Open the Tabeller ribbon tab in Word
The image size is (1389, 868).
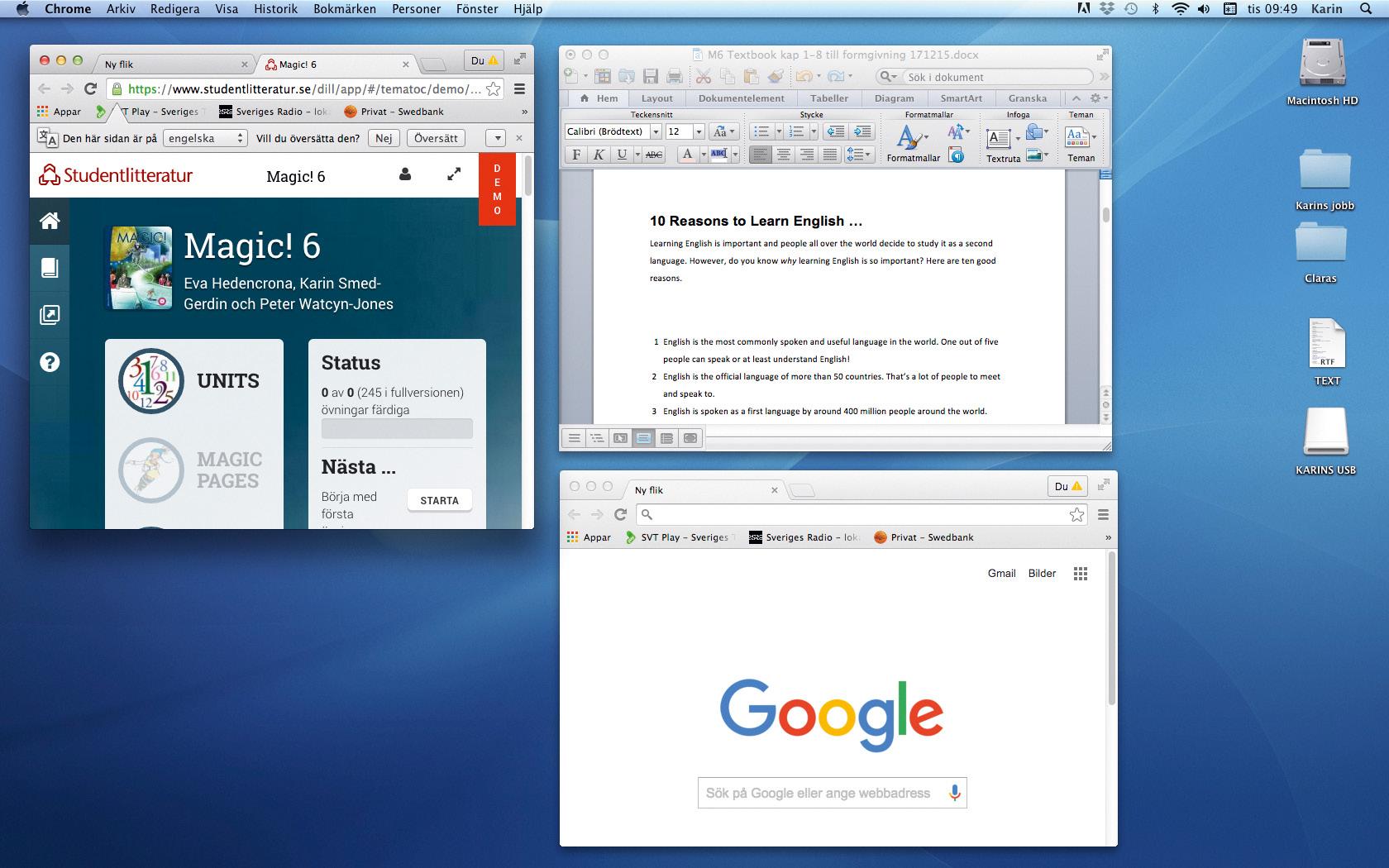click(x=829, y=98)
